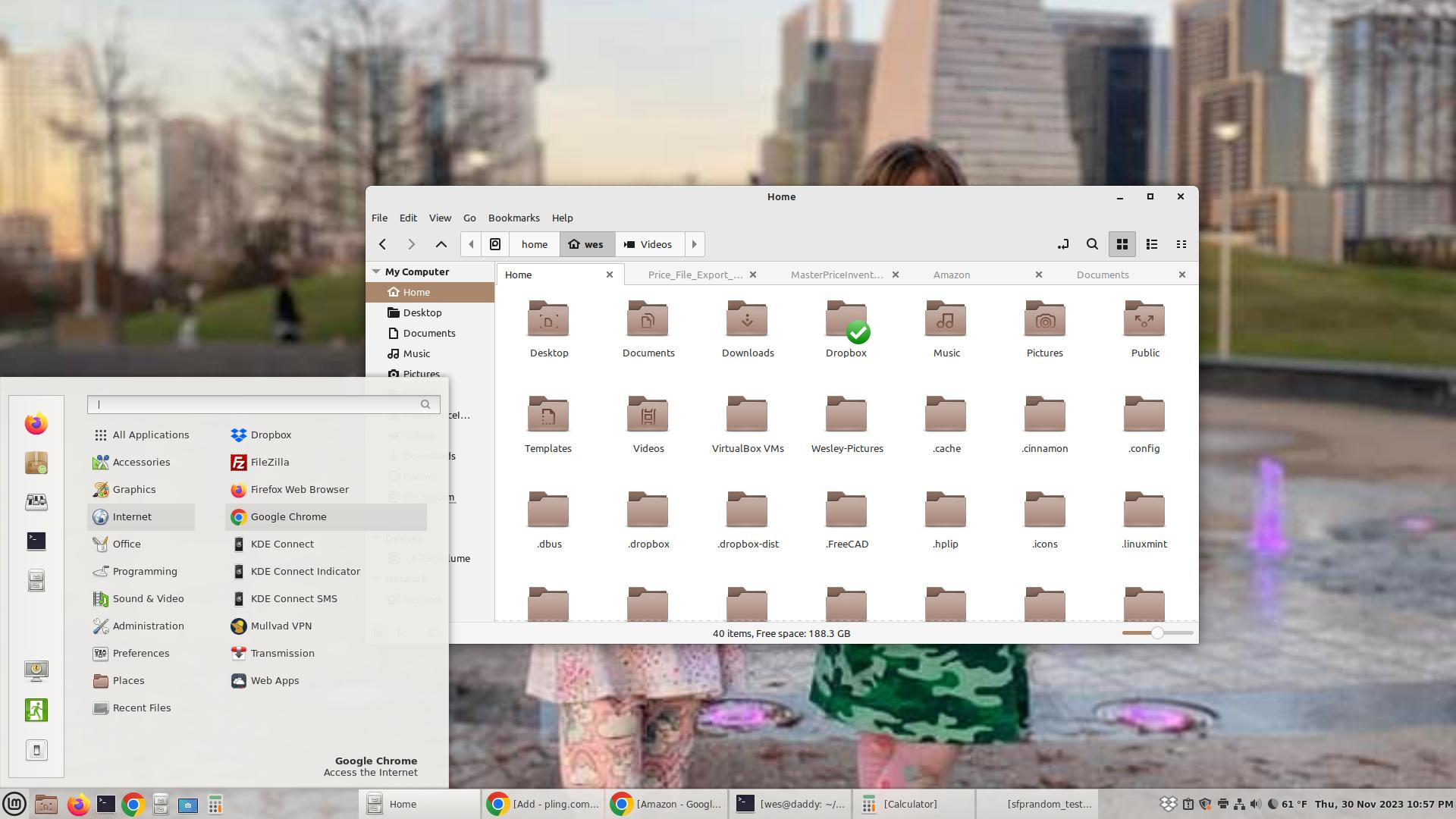Click the zoom slider in file manager status bar
1456x819 pixels.
pyautogui.click(x=1157, y=632)
